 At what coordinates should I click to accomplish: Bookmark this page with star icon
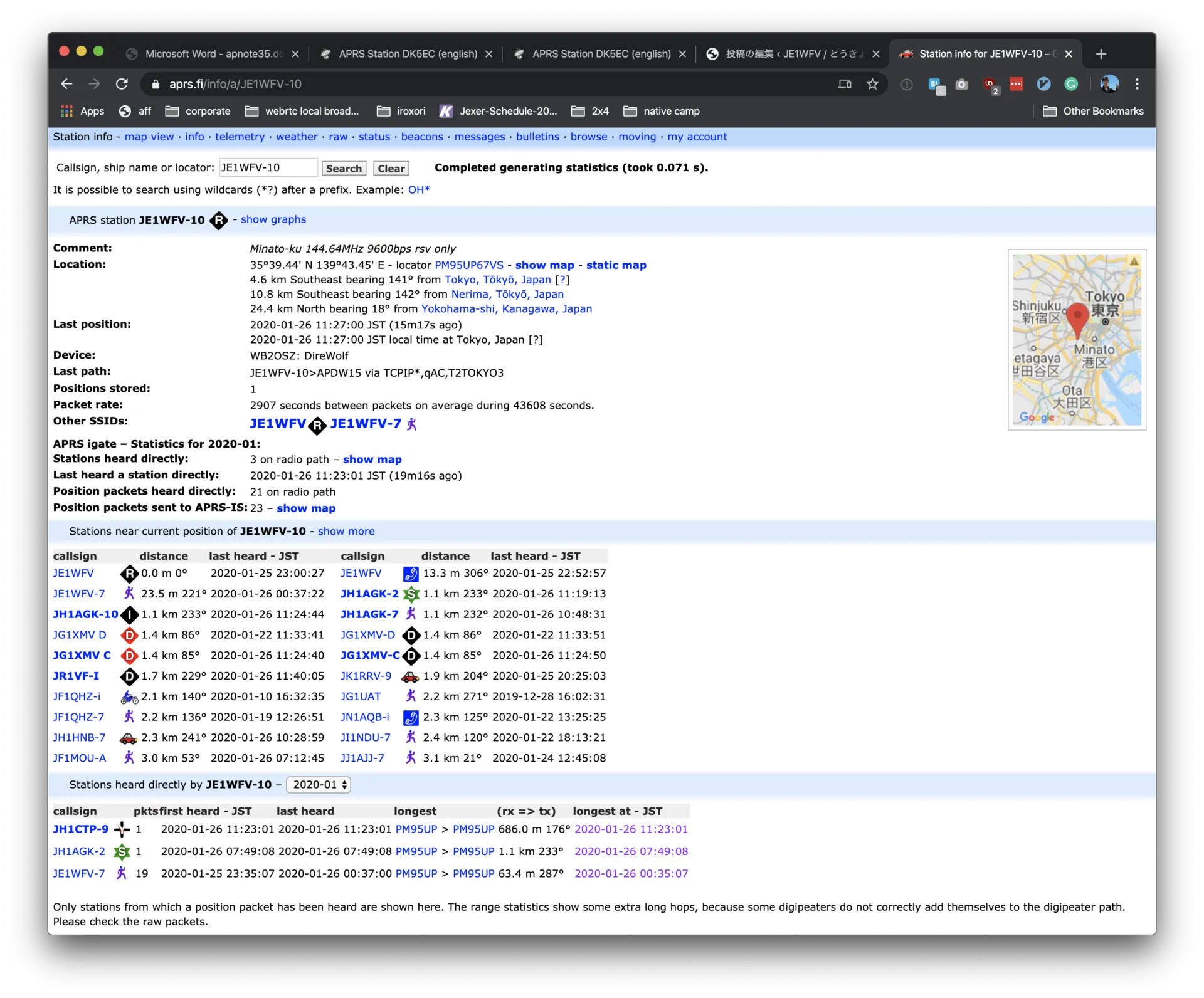click(872, 84)
